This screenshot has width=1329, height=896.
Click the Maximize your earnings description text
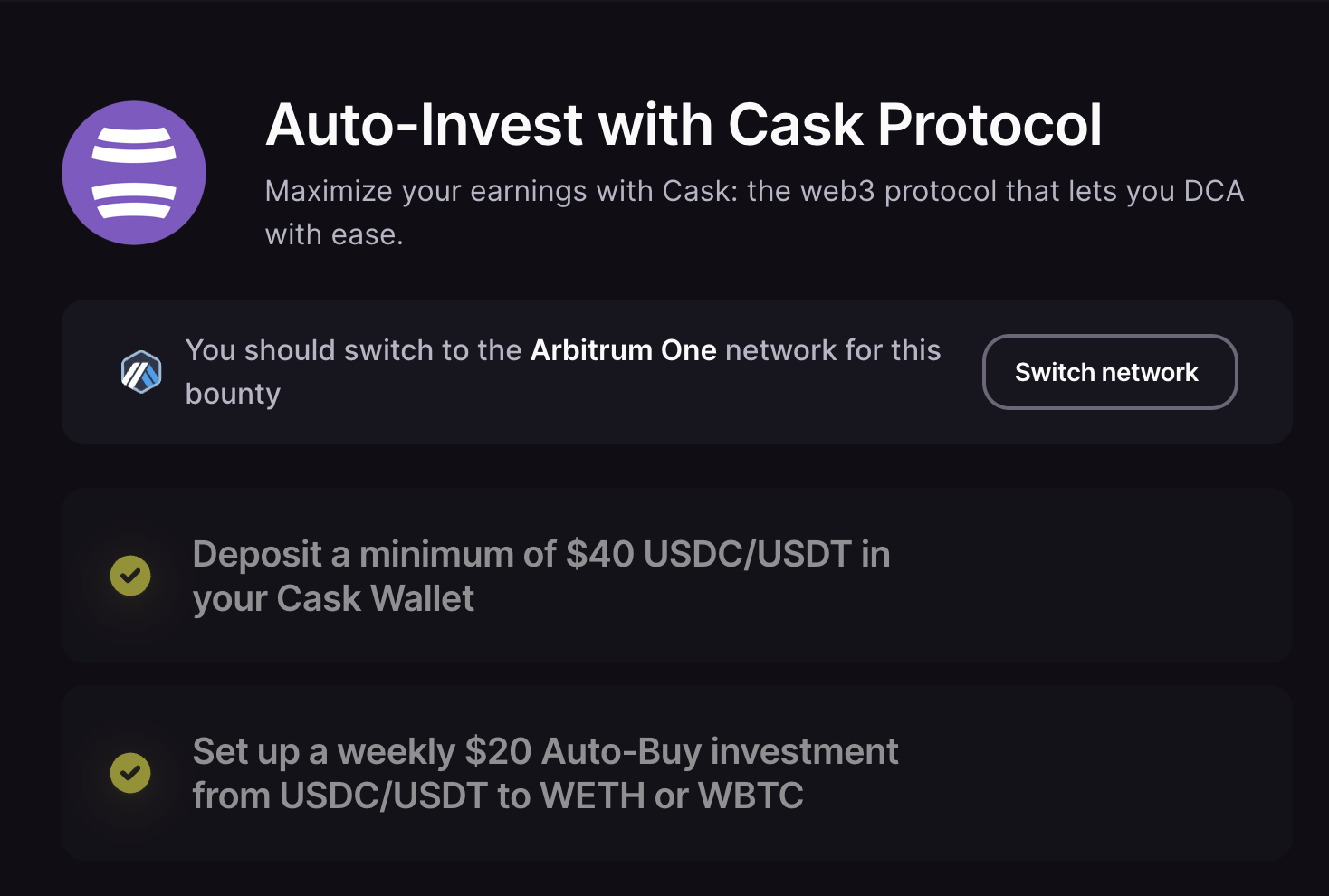[754, 213]
